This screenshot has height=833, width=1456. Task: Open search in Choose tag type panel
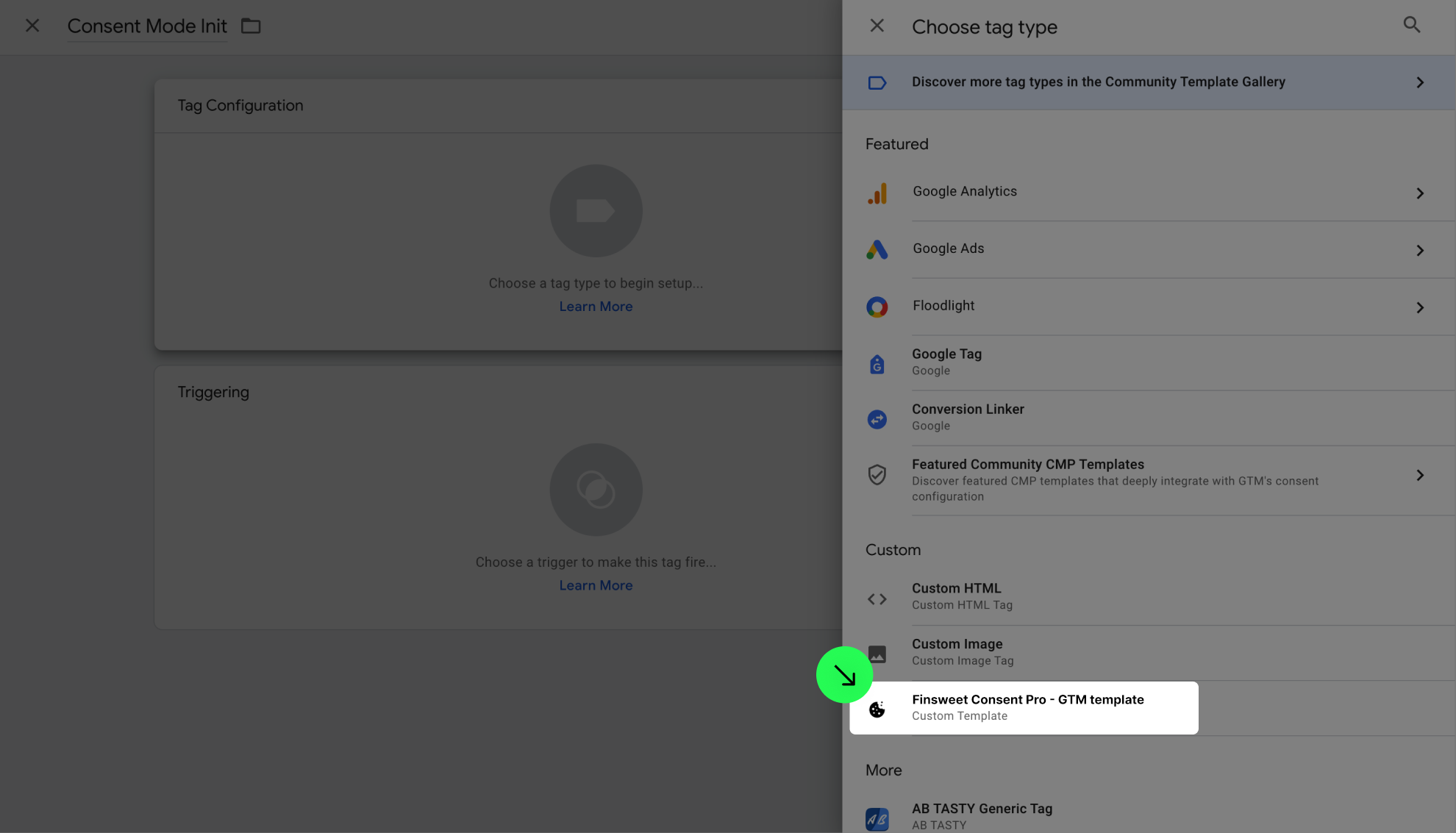1411,25
